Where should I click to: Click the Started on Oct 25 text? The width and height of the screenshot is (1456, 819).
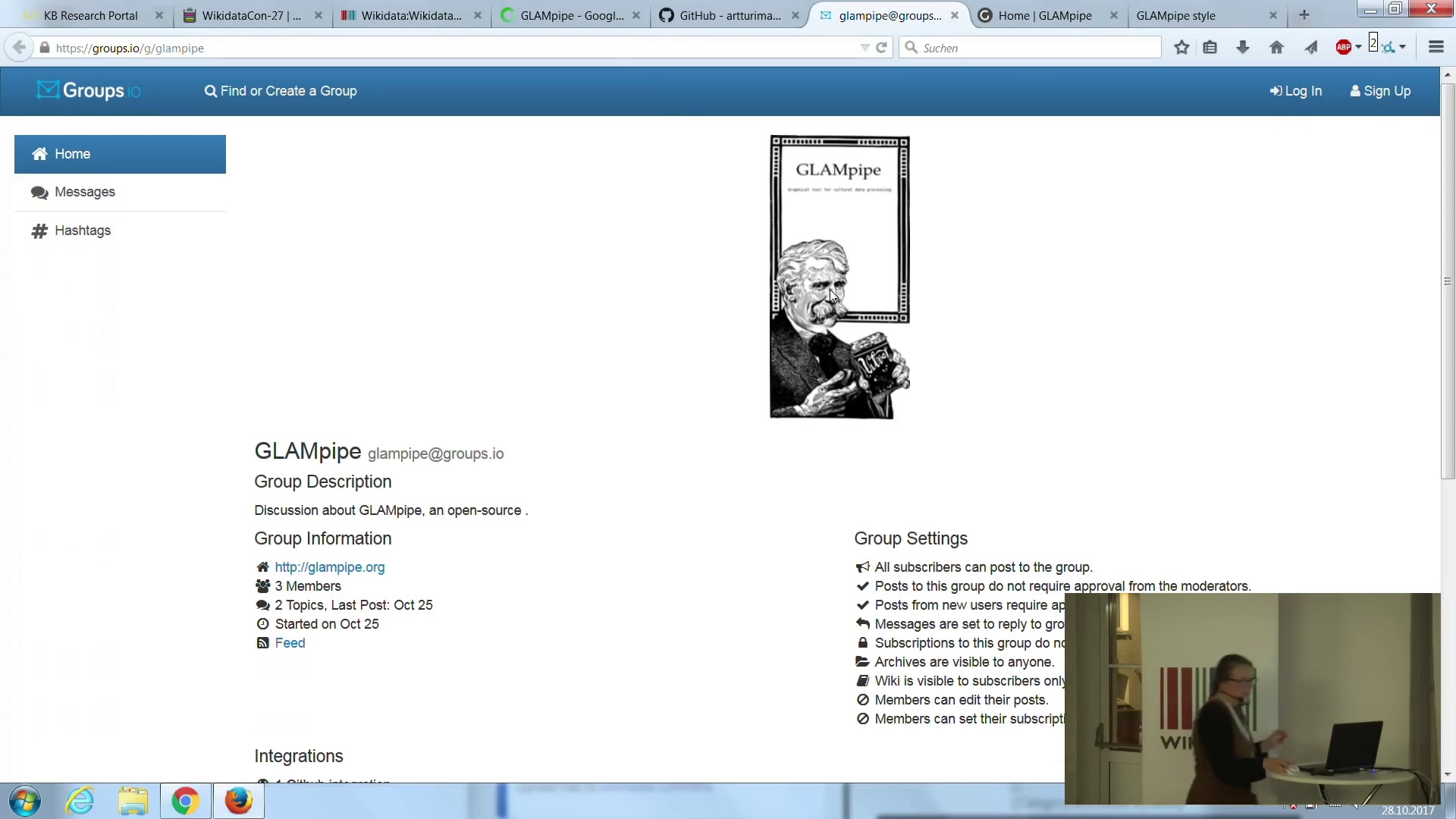click(327, 624)
